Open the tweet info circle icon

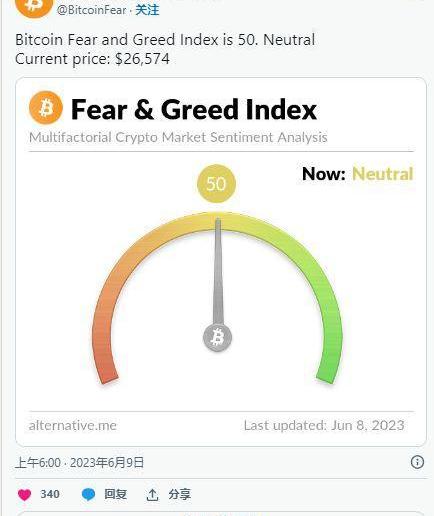click(x=417, y=462)
